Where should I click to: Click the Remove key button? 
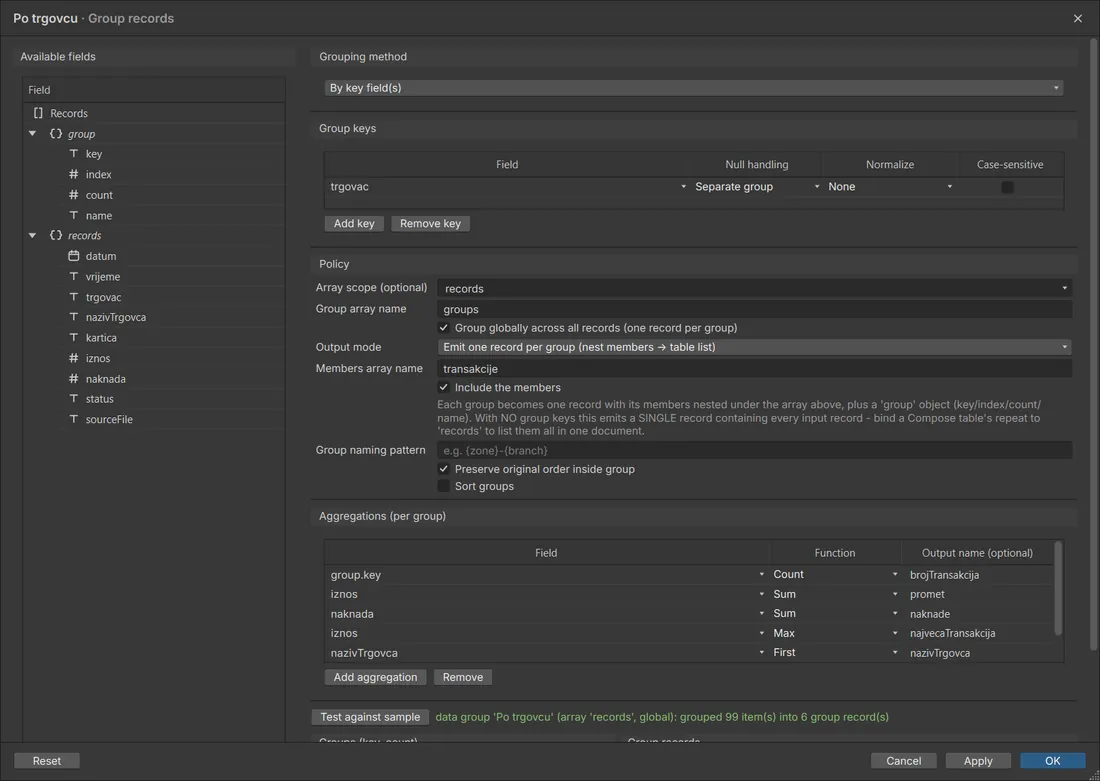tap(431, 224)
